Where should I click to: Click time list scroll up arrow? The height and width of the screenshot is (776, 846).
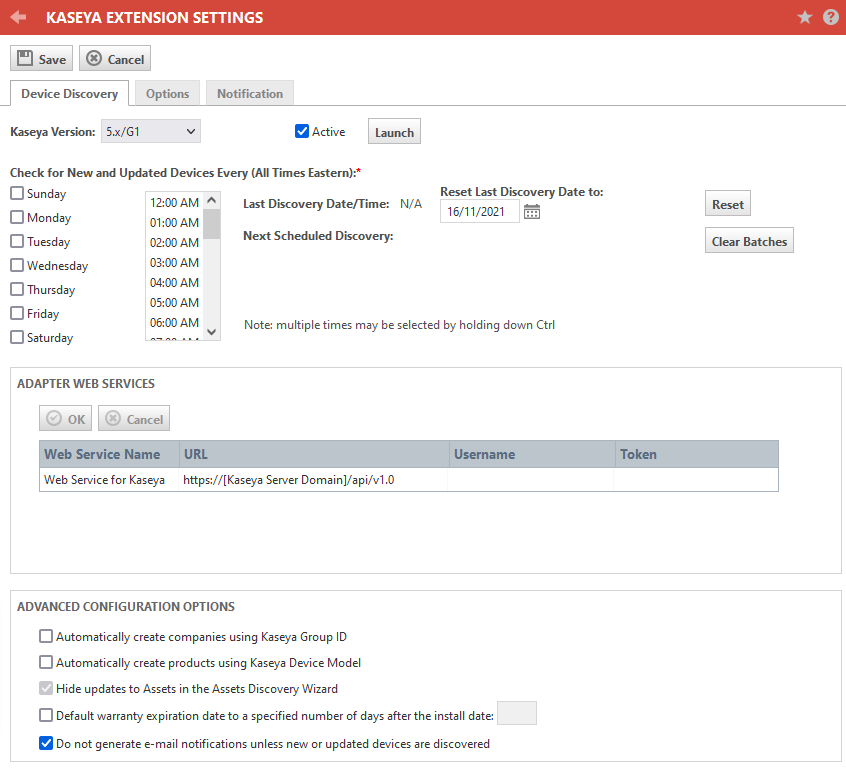click(212, 200)
